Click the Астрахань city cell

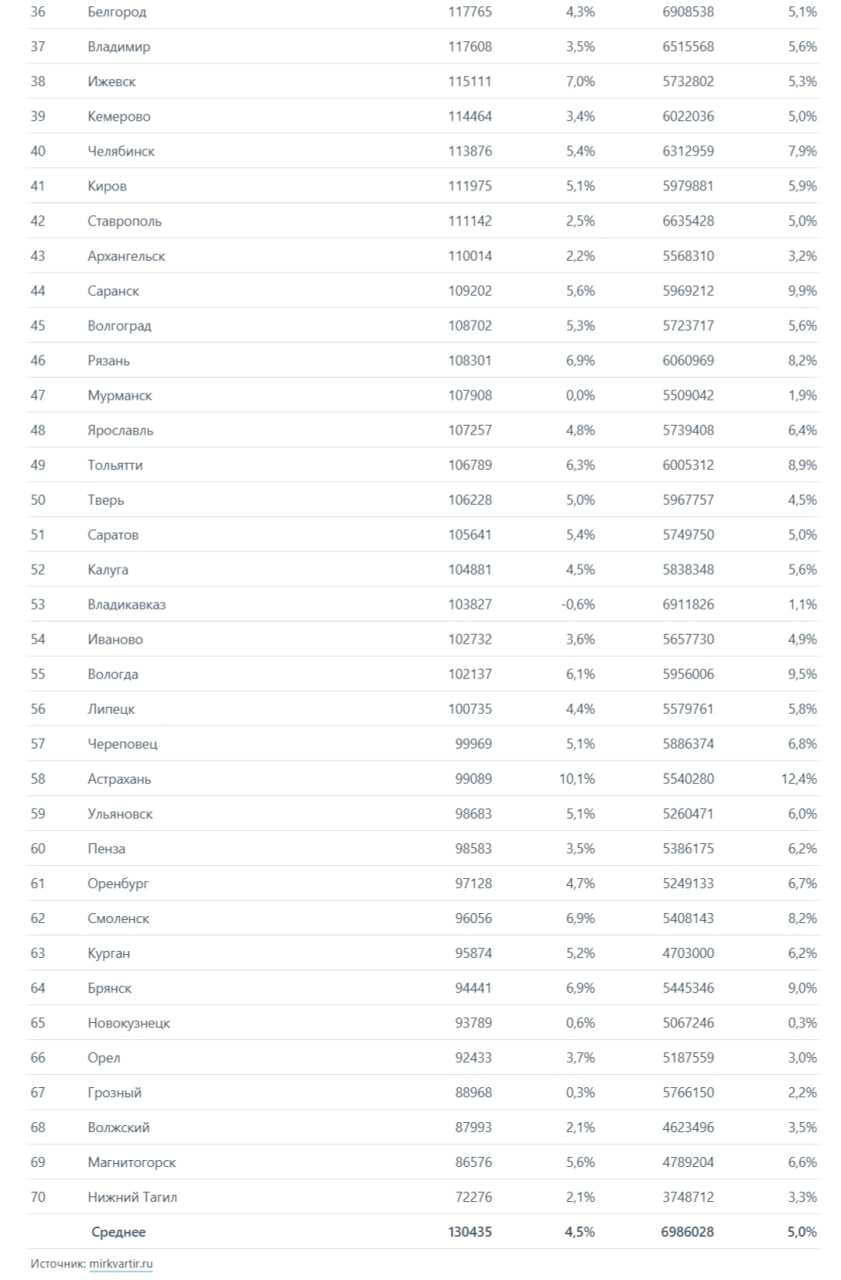[x=119, y=779]
